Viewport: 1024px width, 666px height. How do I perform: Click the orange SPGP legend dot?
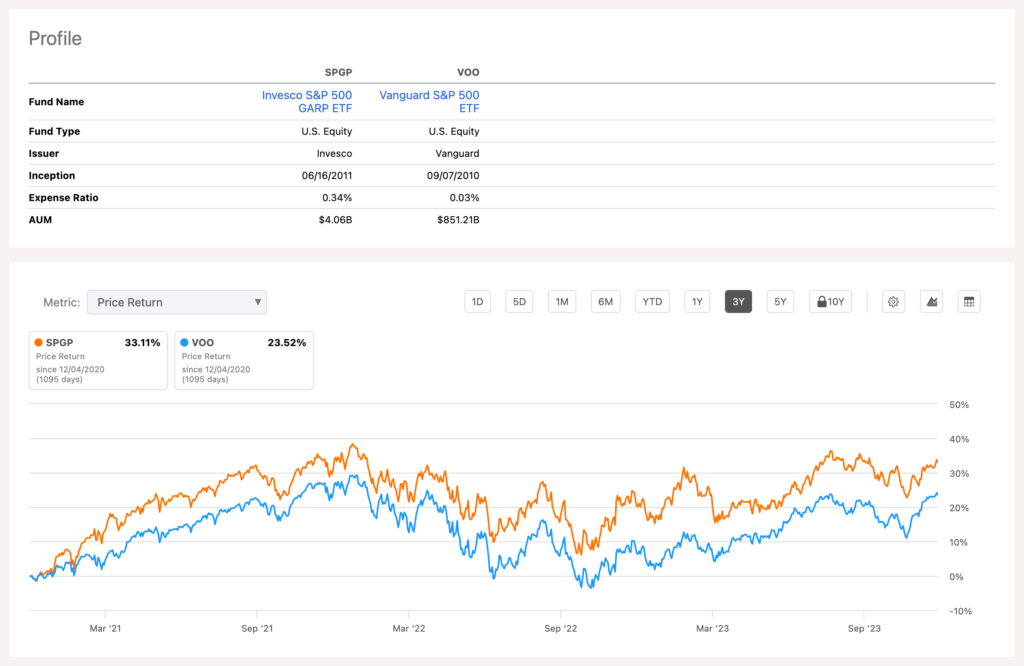coord(39,342)
